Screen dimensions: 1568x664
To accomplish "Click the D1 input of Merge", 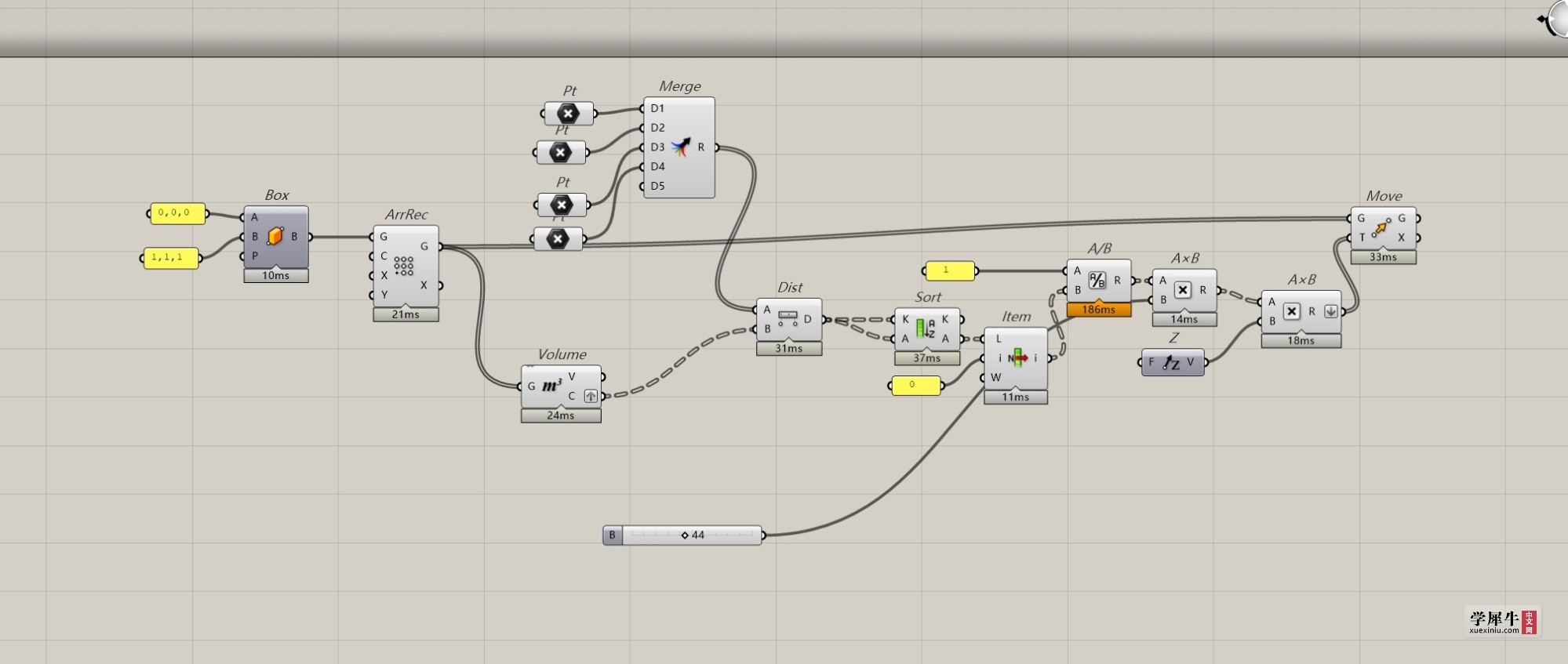I will pos(656,108).
